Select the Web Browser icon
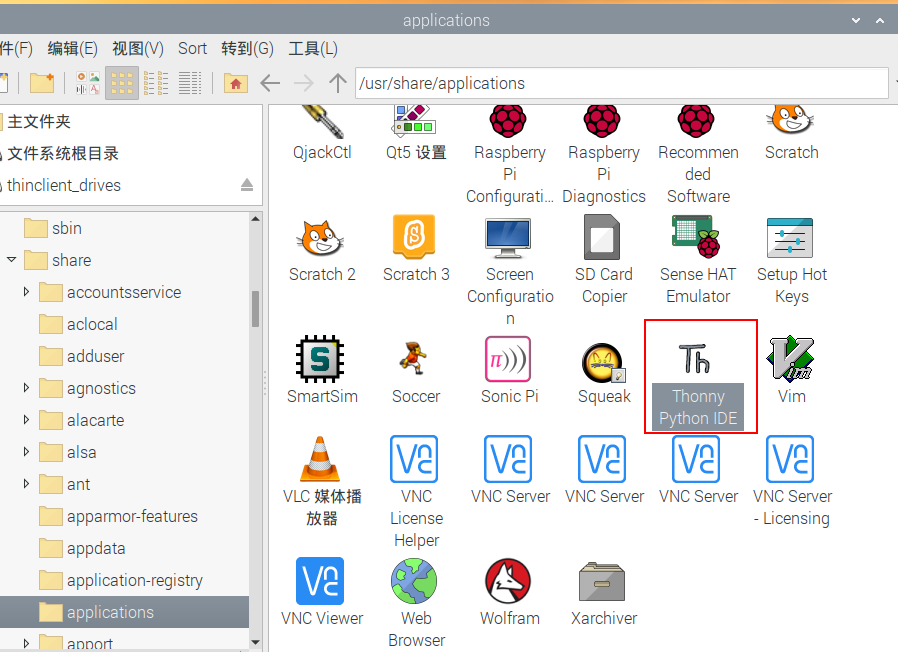898x652 pixels. pos(414,581)
